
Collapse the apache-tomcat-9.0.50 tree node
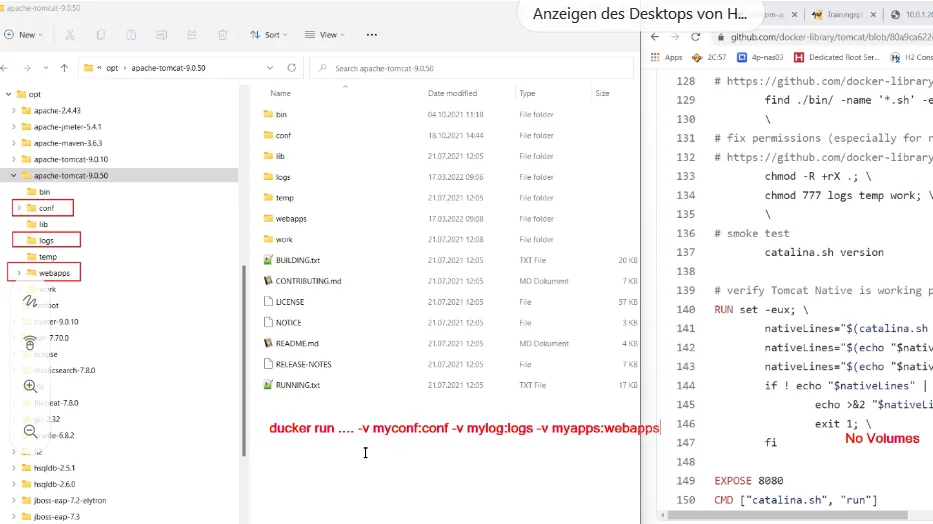click(x=14, y=175)
